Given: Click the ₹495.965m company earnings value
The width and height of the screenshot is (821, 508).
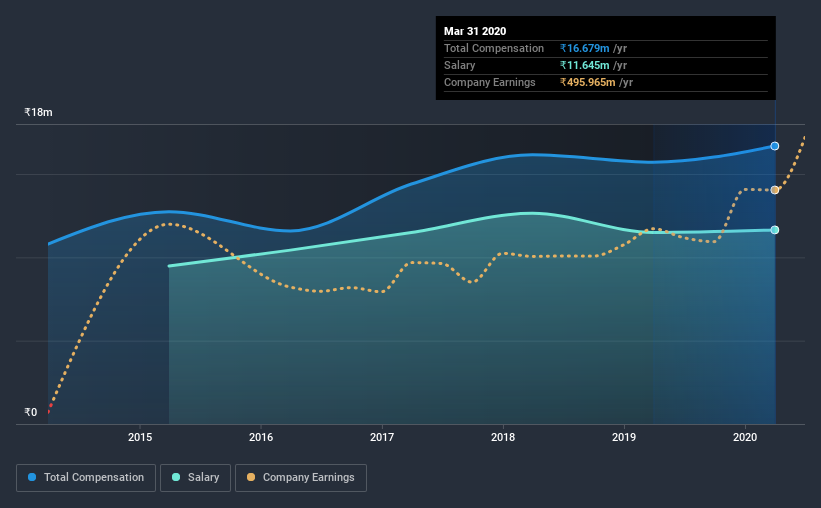Looking at the screenshot, I should [587, 82].
